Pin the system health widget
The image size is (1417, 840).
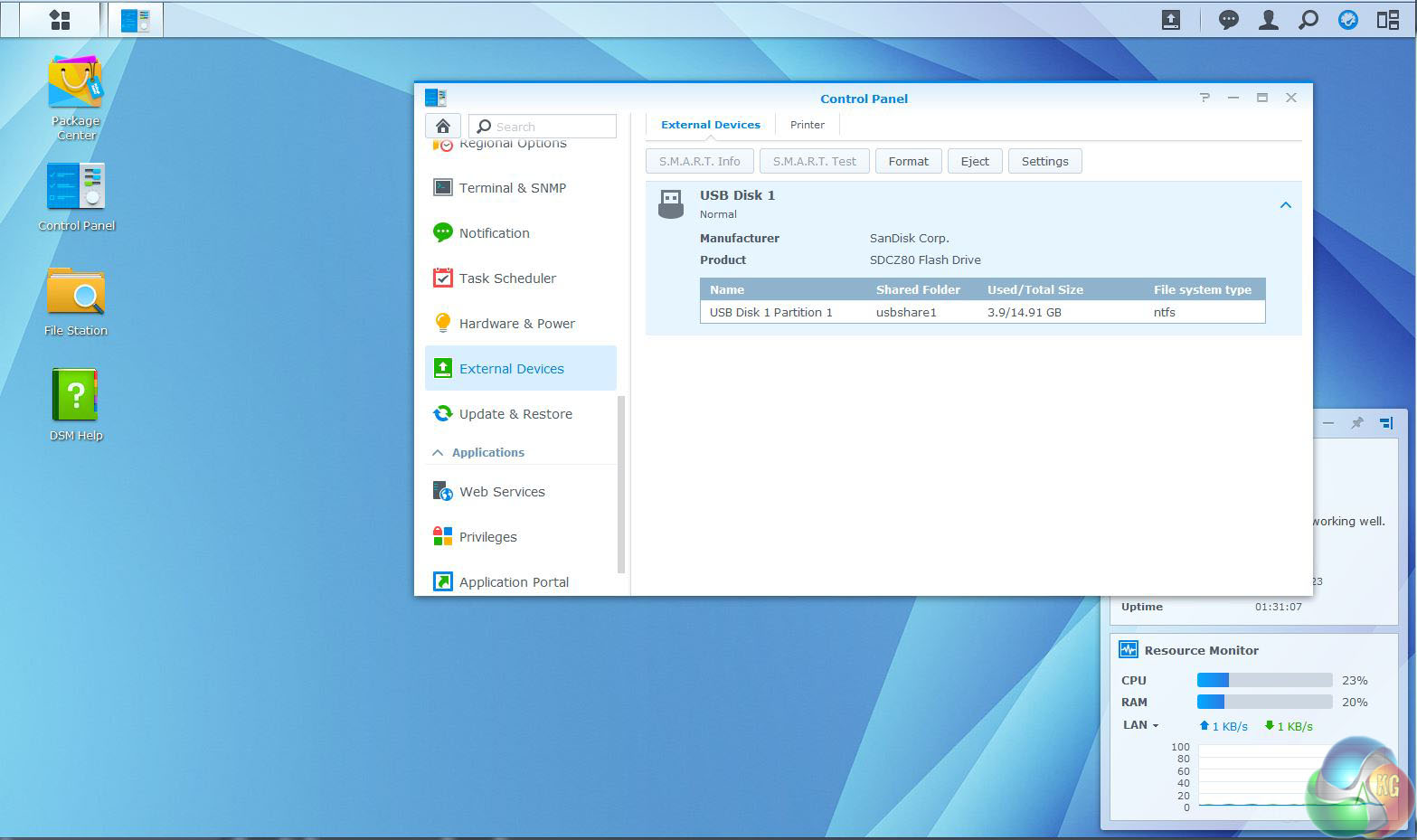(1356, 423)
